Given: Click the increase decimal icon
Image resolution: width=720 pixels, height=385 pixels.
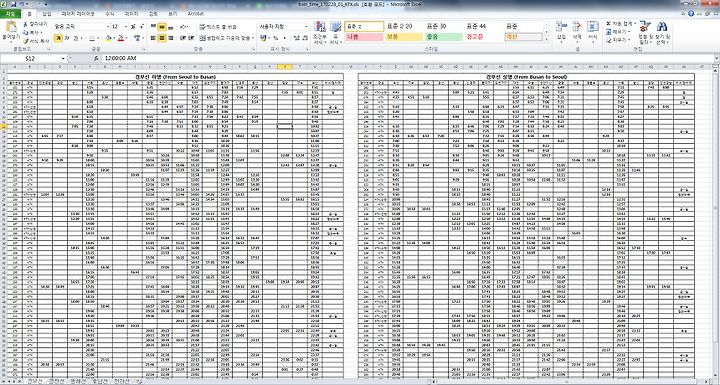Looking at the screenshot, I should (296, 38).
